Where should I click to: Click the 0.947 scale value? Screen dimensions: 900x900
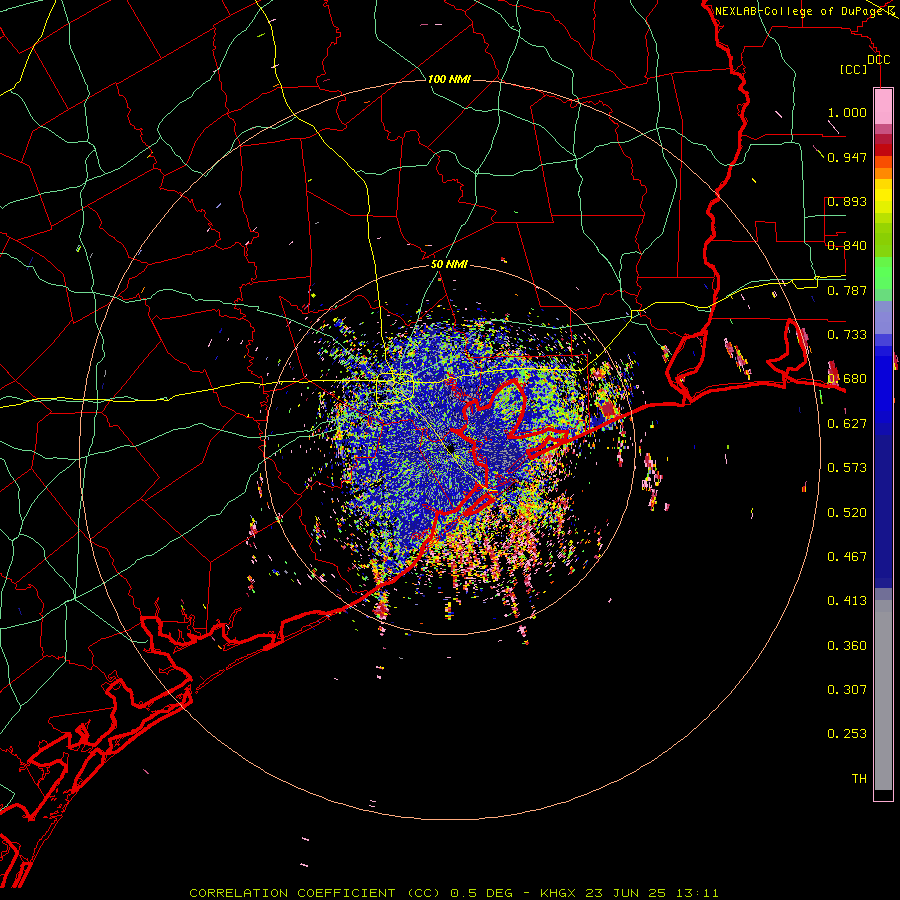(847, 157)
